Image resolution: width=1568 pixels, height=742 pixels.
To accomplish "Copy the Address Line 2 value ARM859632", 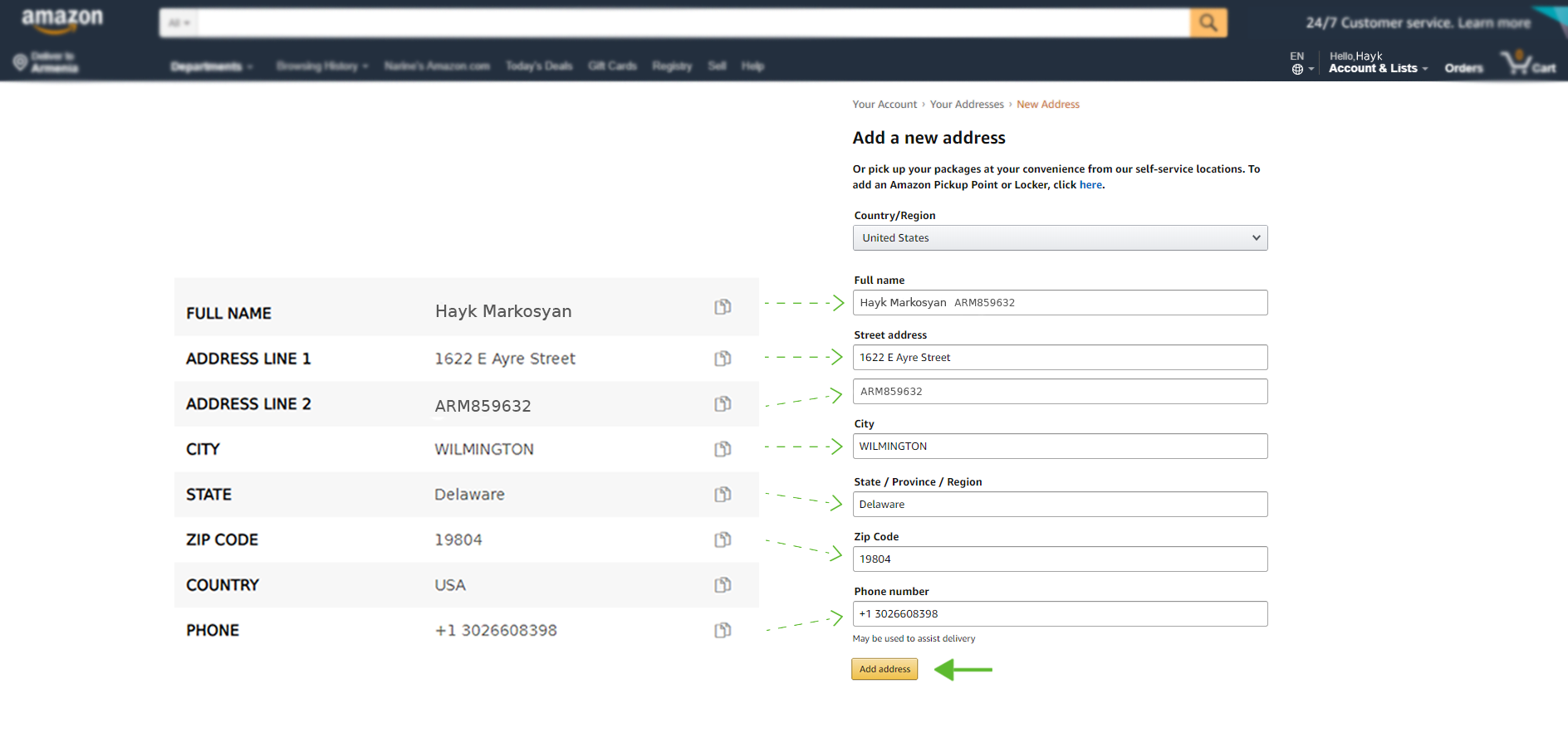I will [x=723, y=404].
